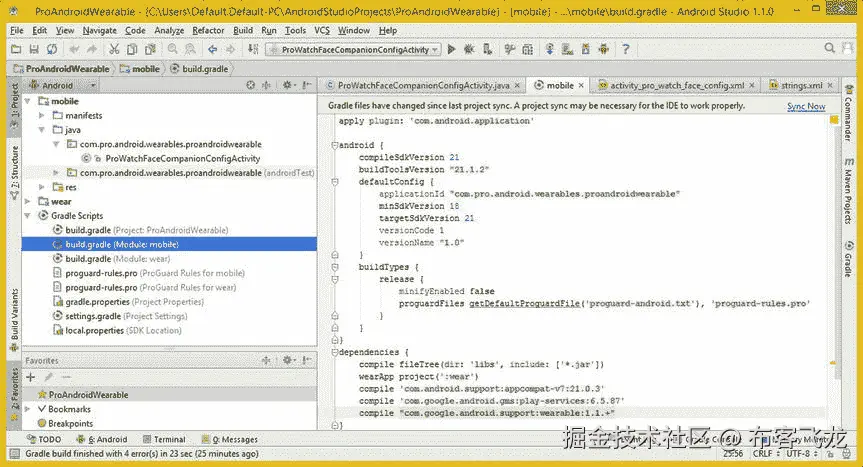Image resolution: width=863 pixels, height=467 pixels.
Task: Click the Sync Now link
Action: click(806, 106)
